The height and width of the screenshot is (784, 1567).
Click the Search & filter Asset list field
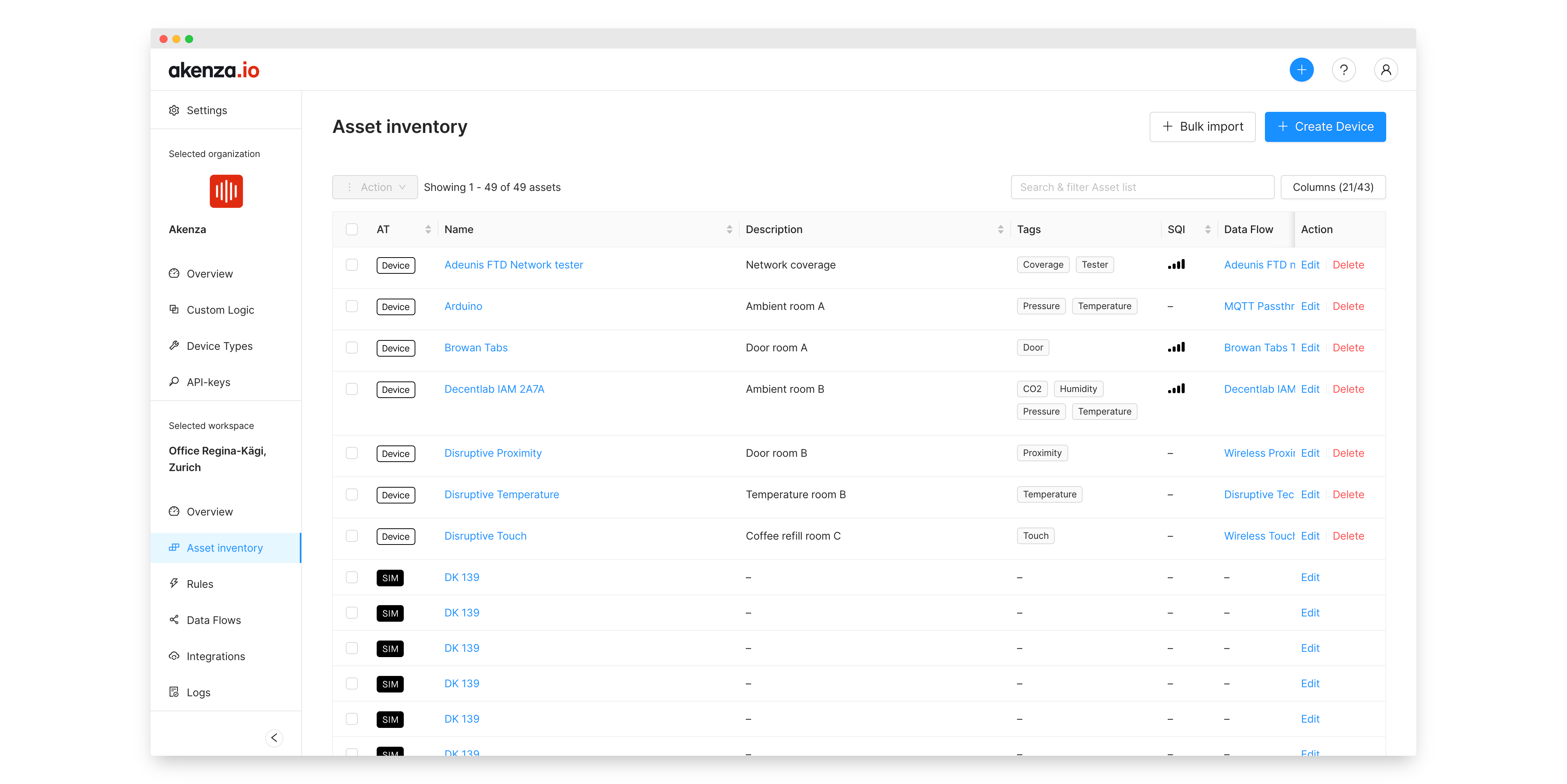tap(1142, 187)
